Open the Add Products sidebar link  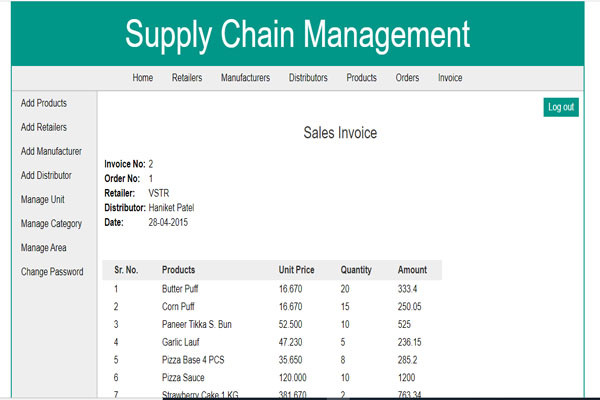[44, 103]
